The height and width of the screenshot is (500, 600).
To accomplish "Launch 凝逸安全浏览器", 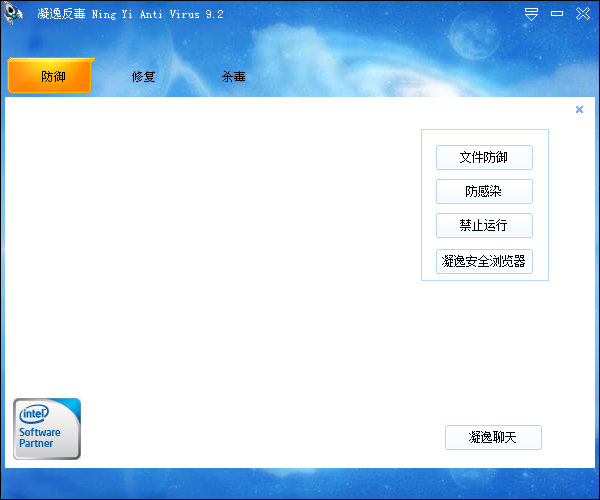I will pos(484,261).
